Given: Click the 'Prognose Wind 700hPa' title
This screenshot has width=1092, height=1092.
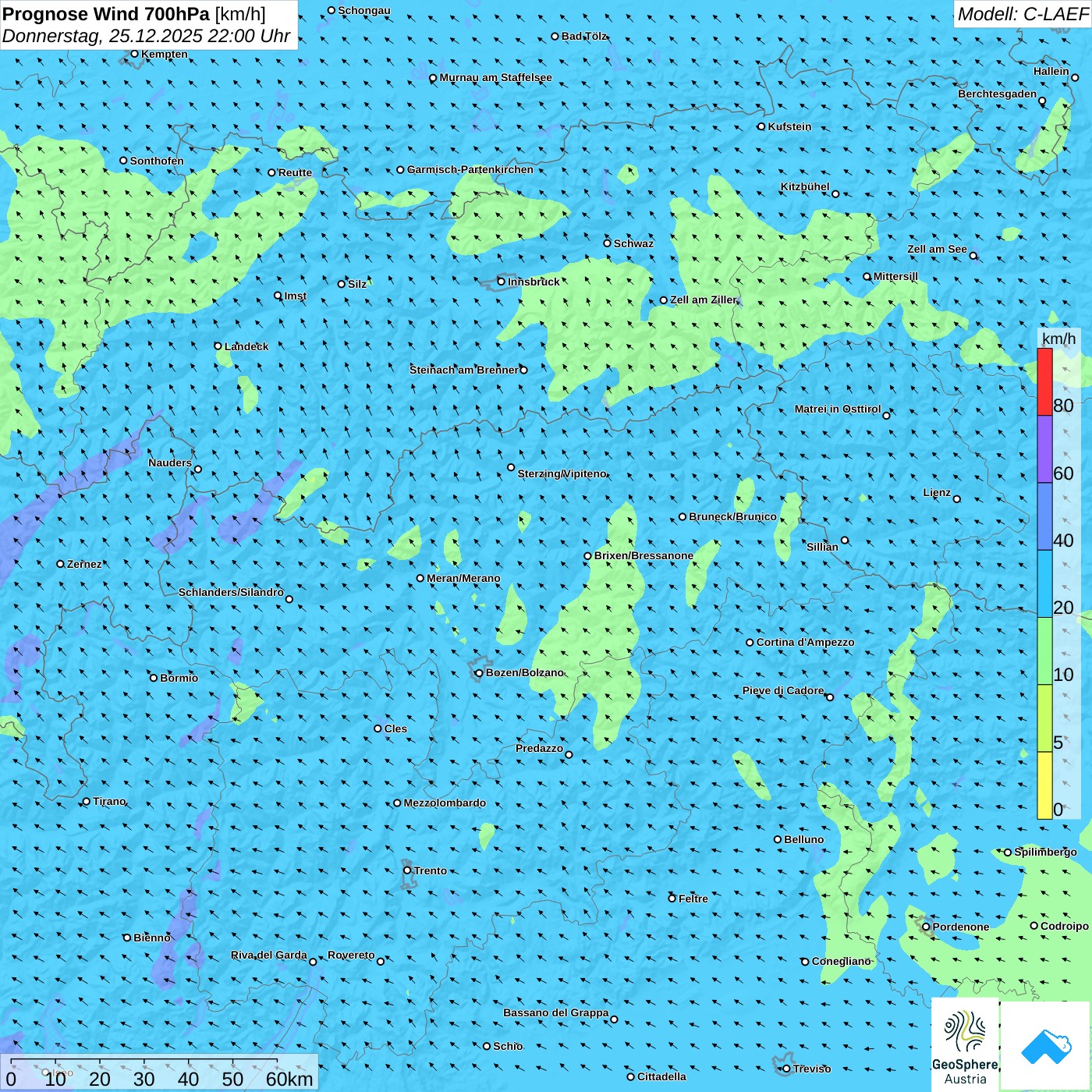Looking at the screenshot, I should [x=106, y=13].
